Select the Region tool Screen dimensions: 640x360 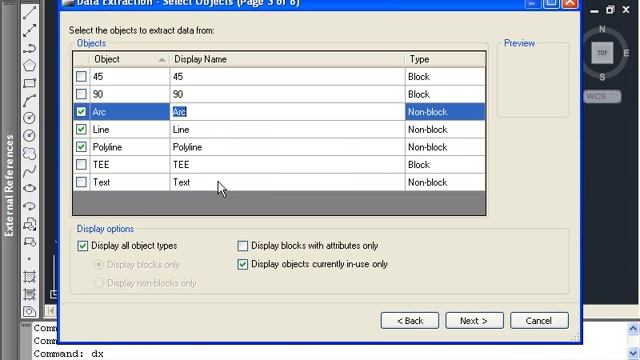click(29, 311)
